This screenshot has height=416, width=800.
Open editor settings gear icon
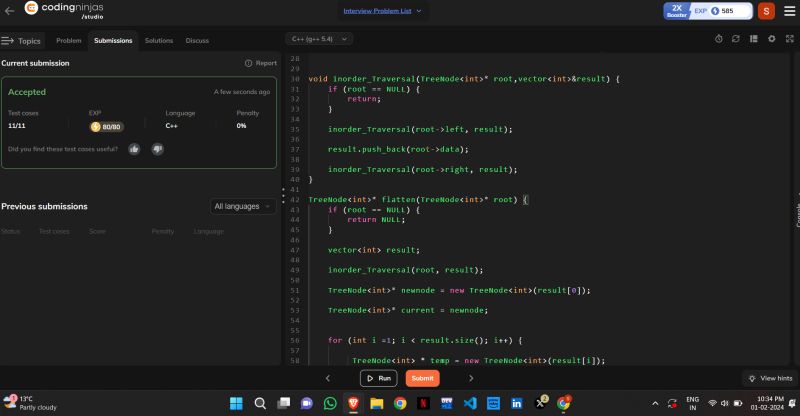(771, 39)
